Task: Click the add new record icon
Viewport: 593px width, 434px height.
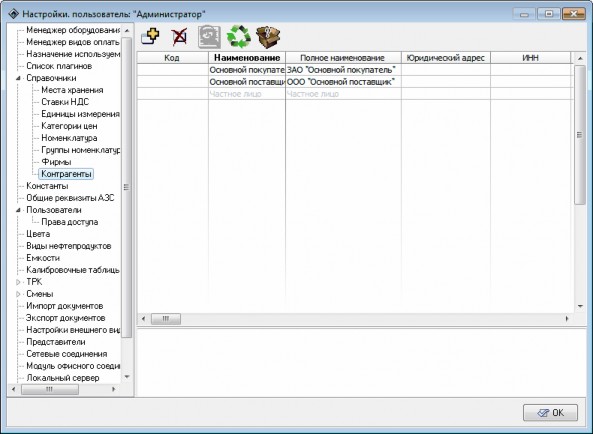Action: pos(150,37)
